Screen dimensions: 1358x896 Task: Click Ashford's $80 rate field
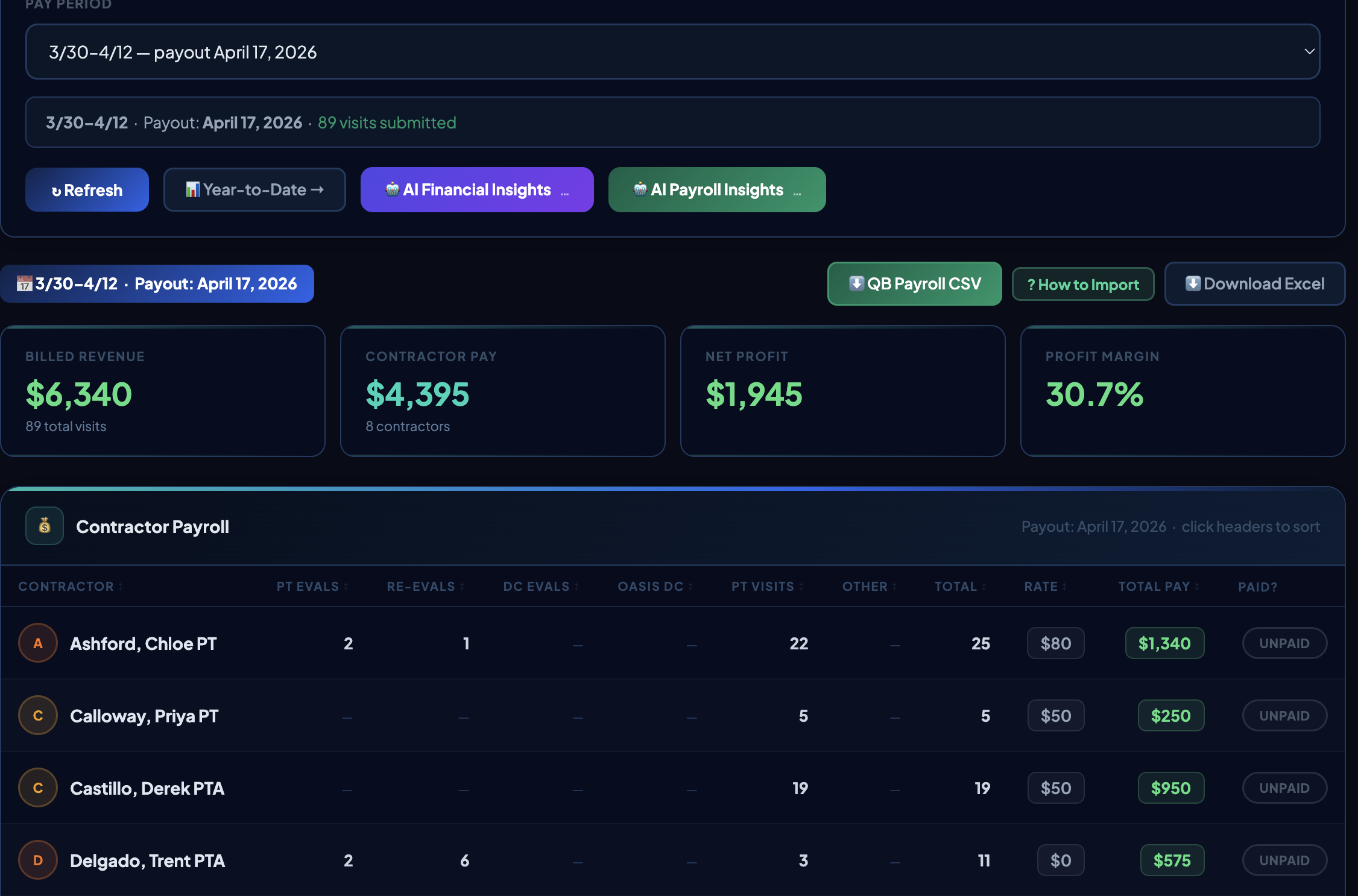[1055, 643]
